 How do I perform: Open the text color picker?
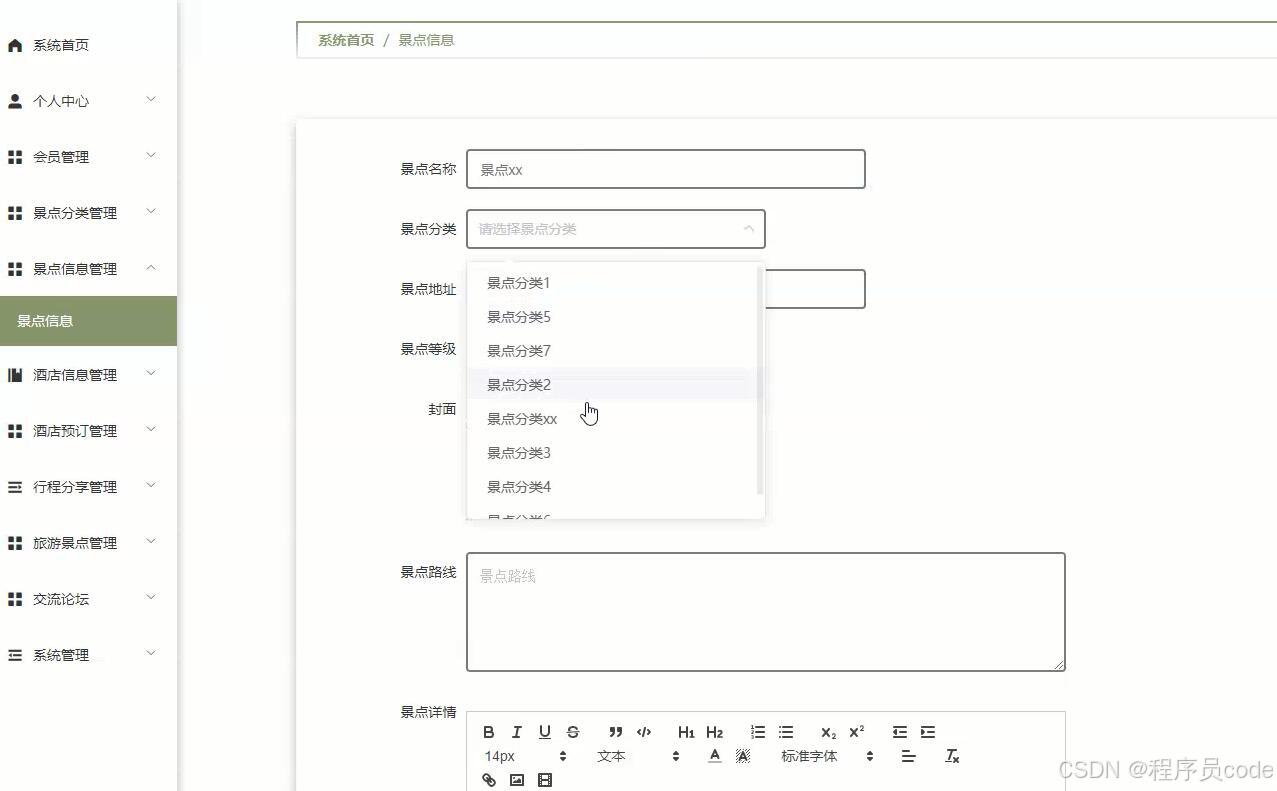(x=714, y=756)
